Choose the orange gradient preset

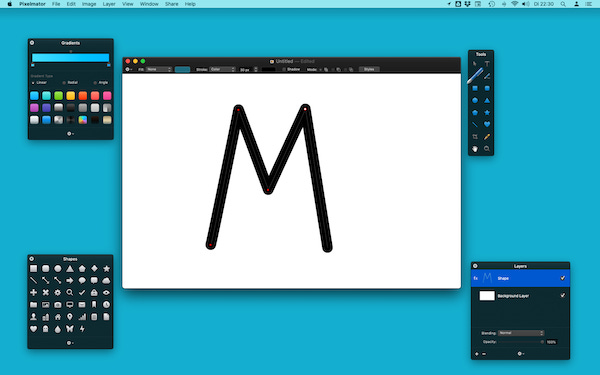(x=83, y=95)
